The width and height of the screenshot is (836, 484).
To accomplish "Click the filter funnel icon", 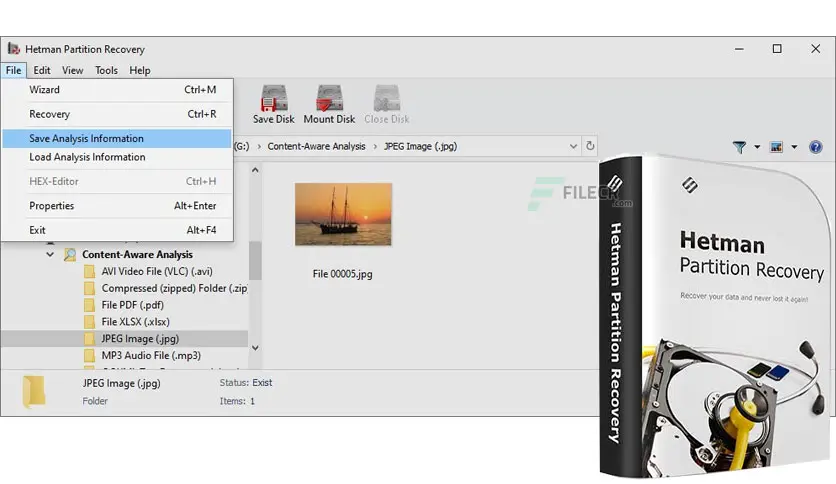I will click(x=739, y=147).
